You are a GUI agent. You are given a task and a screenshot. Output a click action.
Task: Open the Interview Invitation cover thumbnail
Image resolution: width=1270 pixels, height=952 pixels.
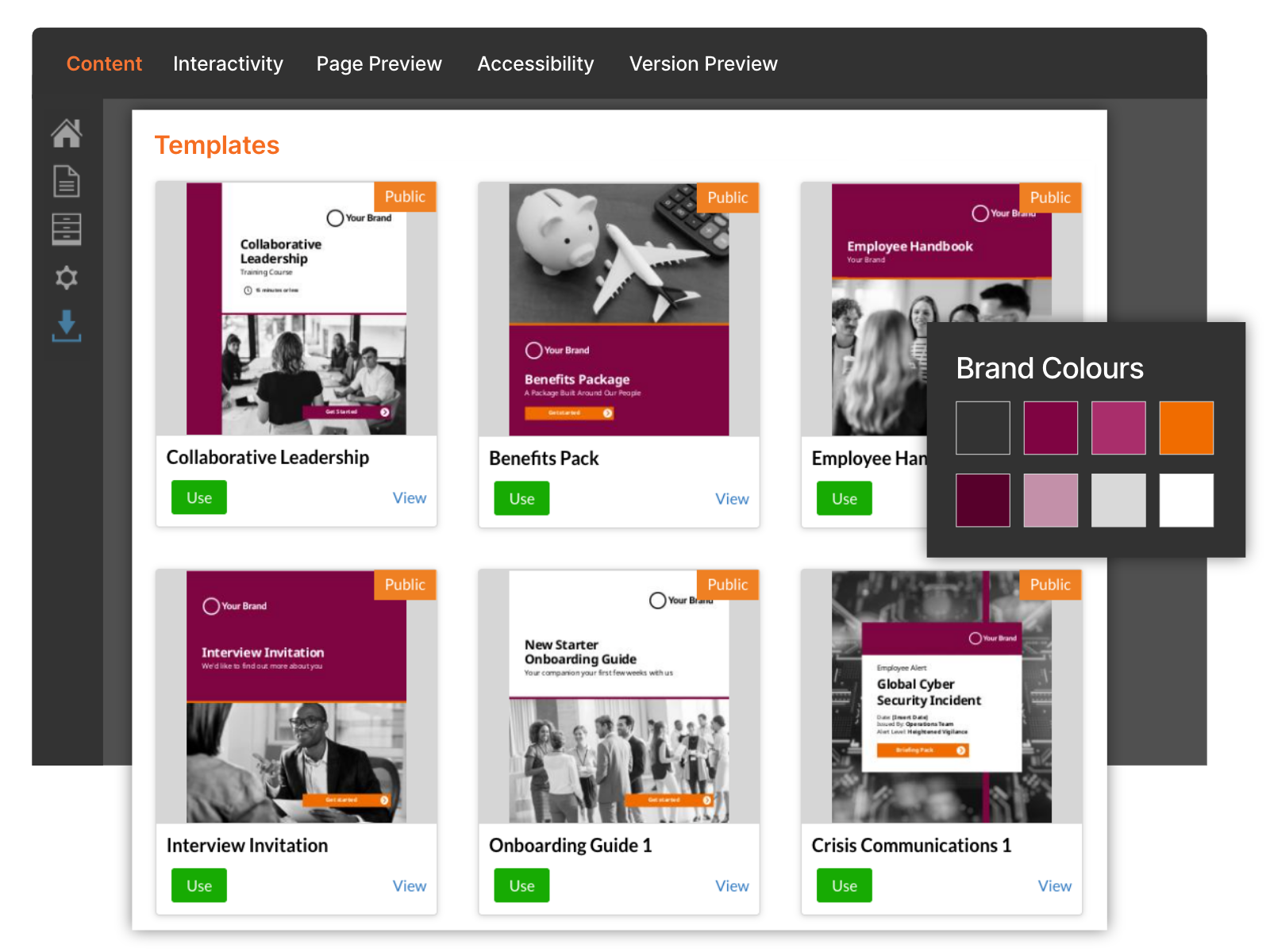tap(296, 697)
